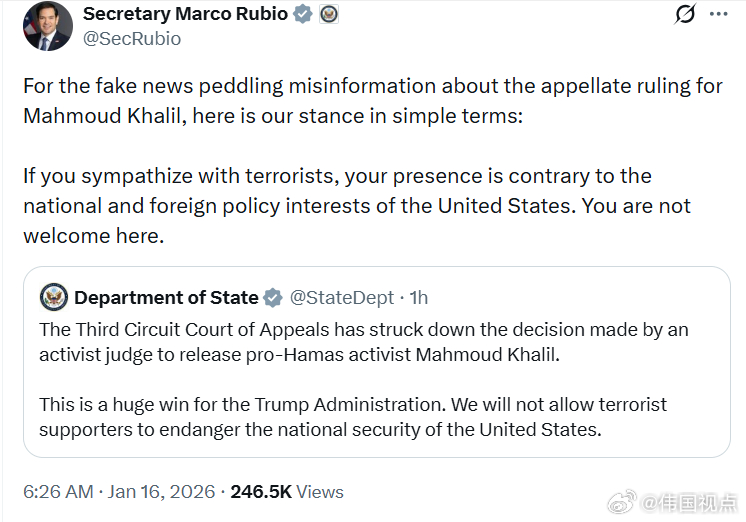Click the Department of State seal avatar
Viewport: 746px width, 522px height.
click(x=54, y=297)
